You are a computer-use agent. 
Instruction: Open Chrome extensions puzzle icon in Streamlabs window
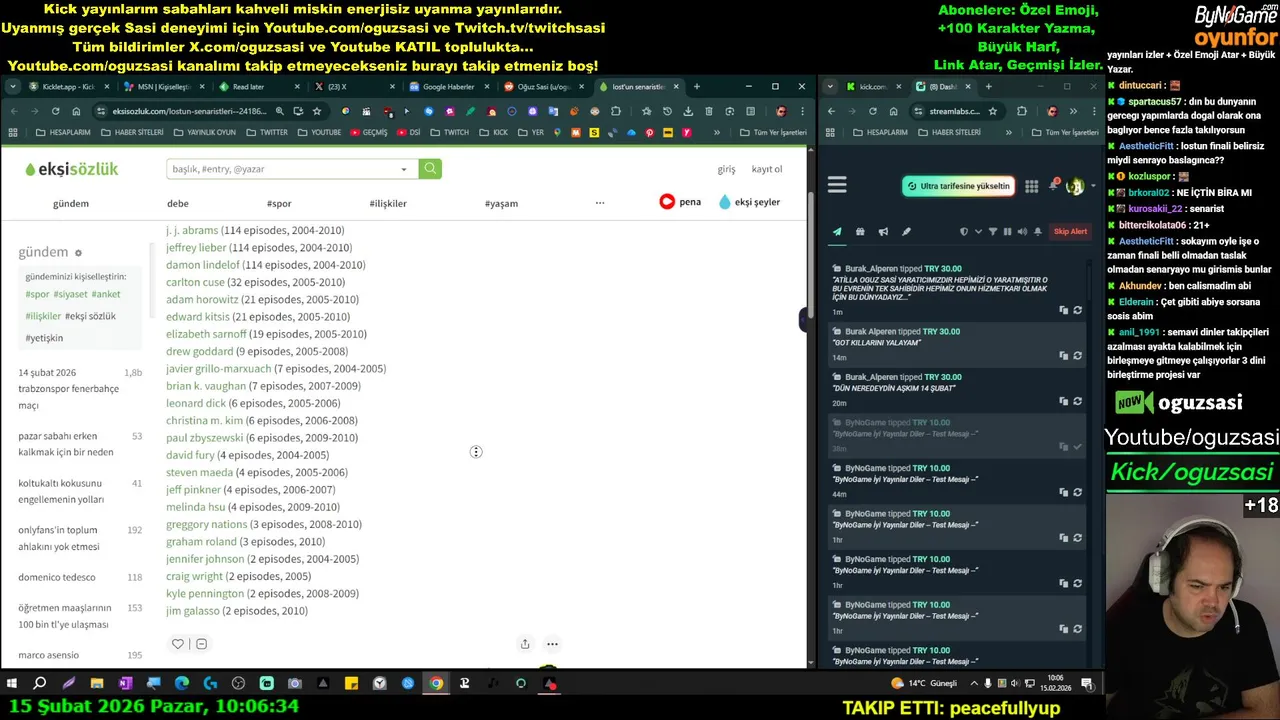(x=1021, y=111)
